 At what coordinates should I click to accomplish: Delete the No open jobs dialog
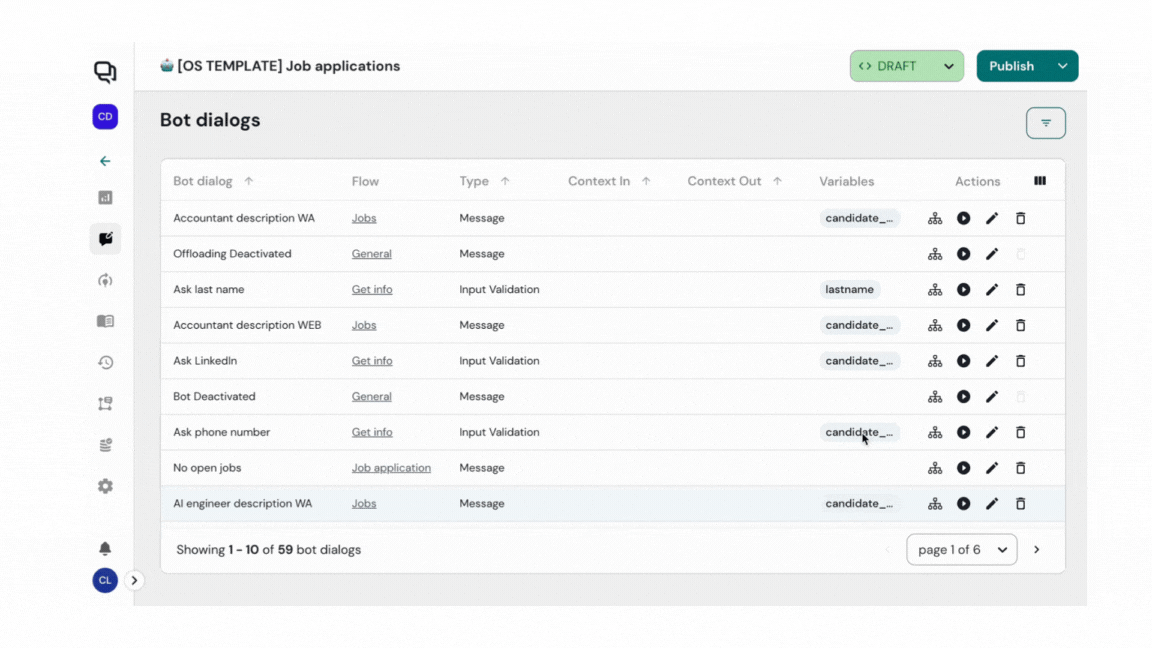[x=1020, y=468]
